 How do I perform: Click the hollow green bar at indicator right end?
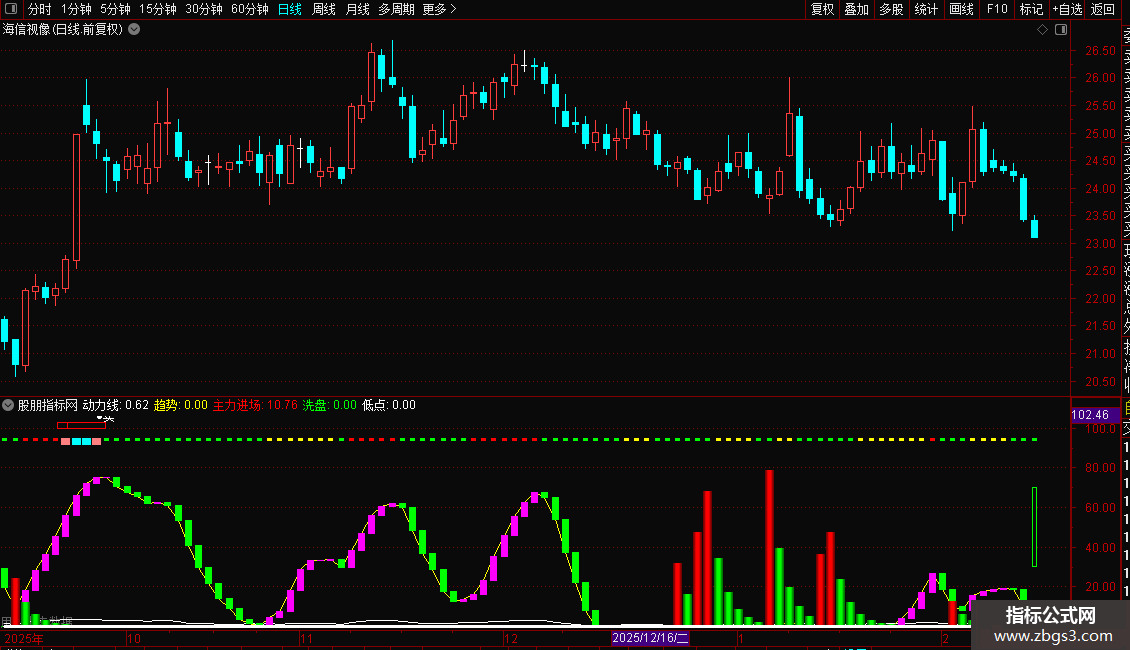pos(1034,527)
